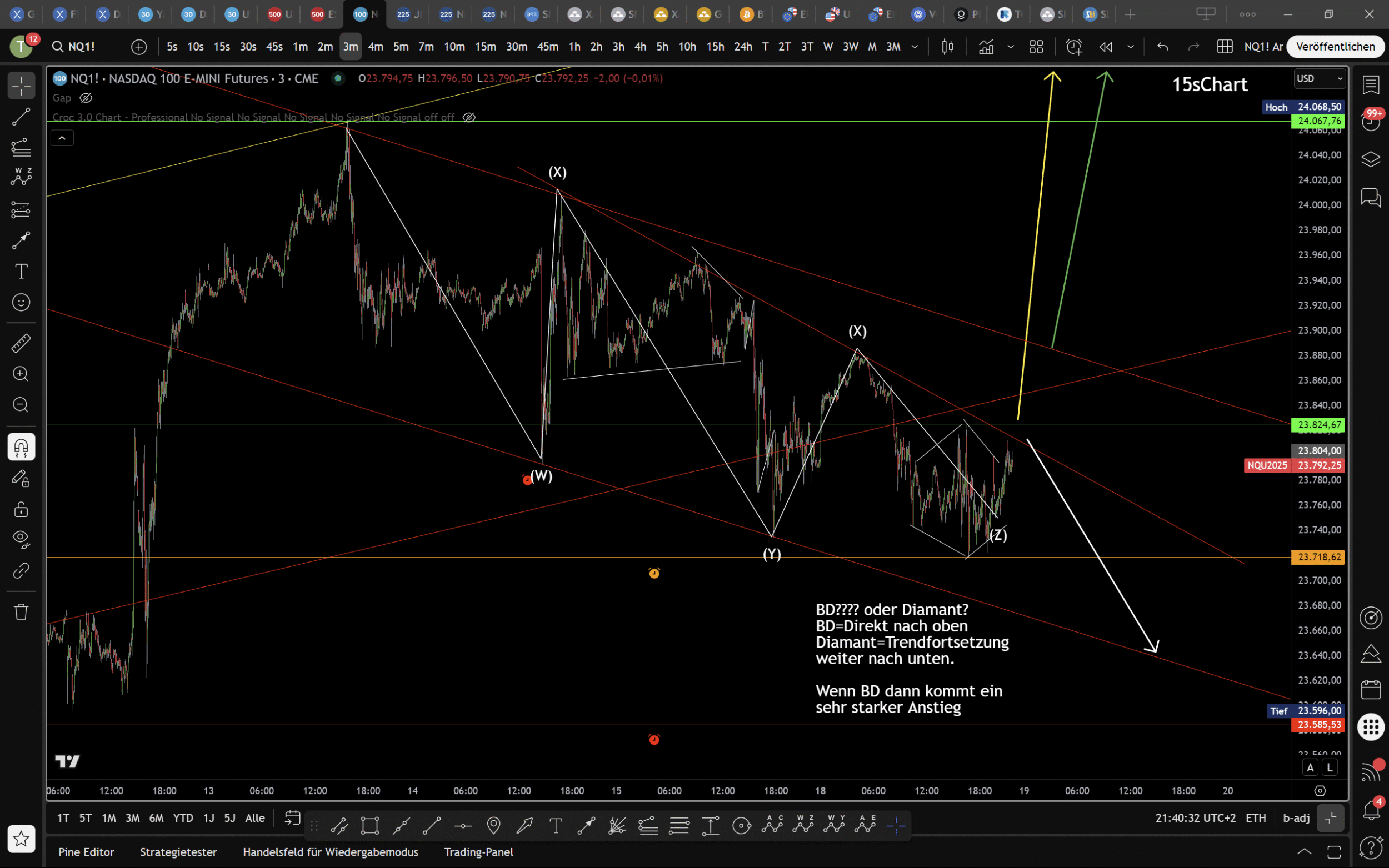
Task: Expand the timeframe intervals dropdown arrow
Action: pos(915,47)
